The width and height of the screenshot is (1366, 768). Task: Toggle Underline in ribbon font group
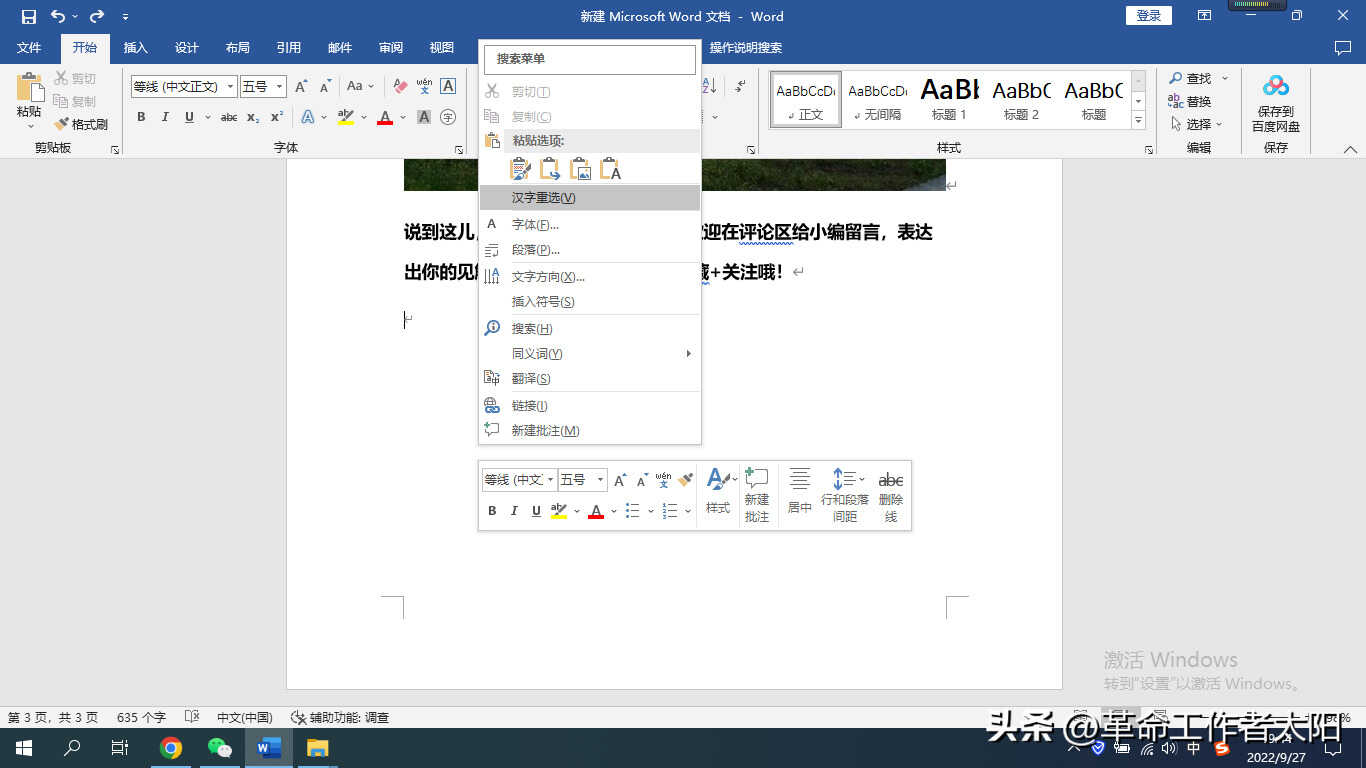coord(189,117)
